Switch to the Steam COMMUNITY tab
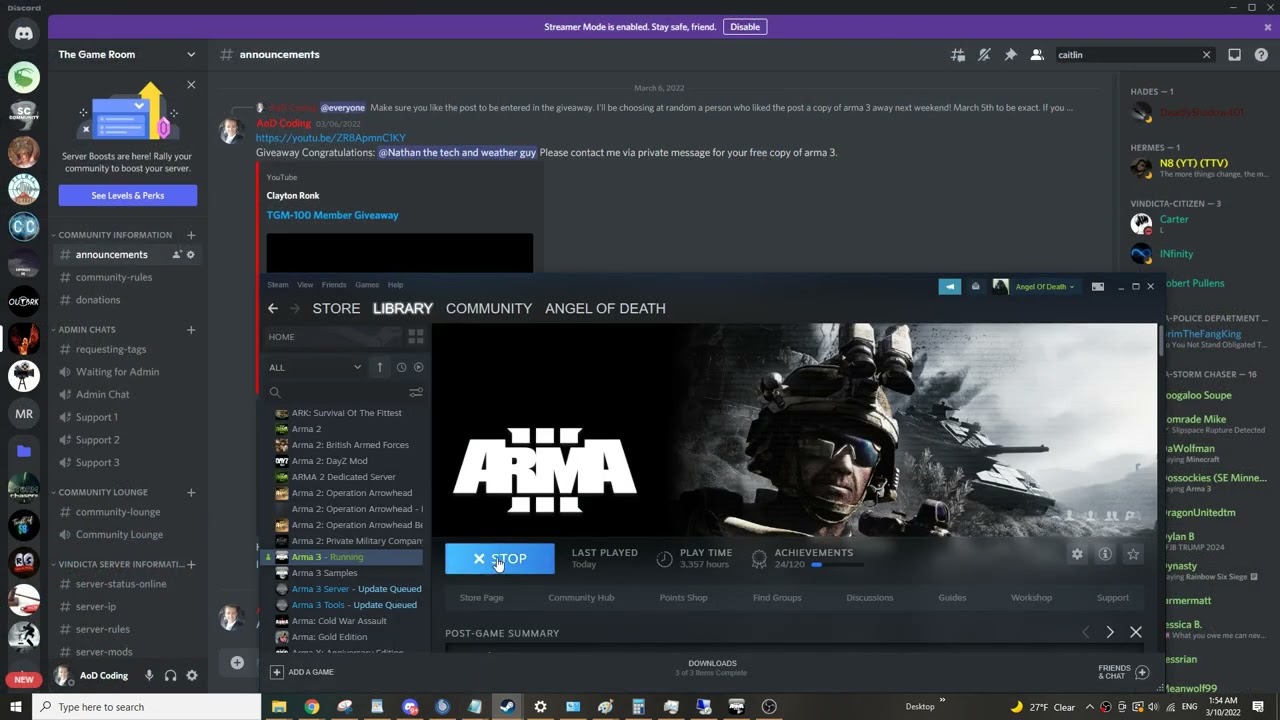The width and height of the screenshot is (1280, 720). 489,308
